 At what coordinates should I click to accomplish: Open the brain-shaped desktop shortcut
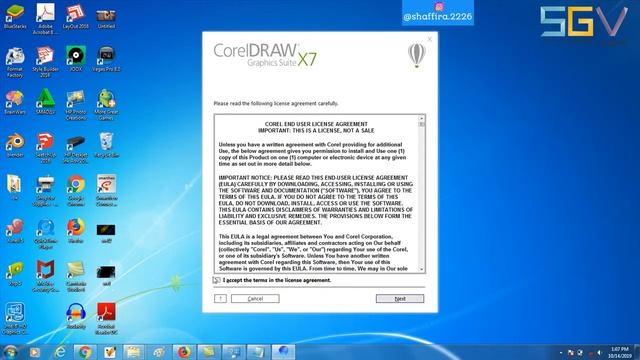(x=15, y=102)
